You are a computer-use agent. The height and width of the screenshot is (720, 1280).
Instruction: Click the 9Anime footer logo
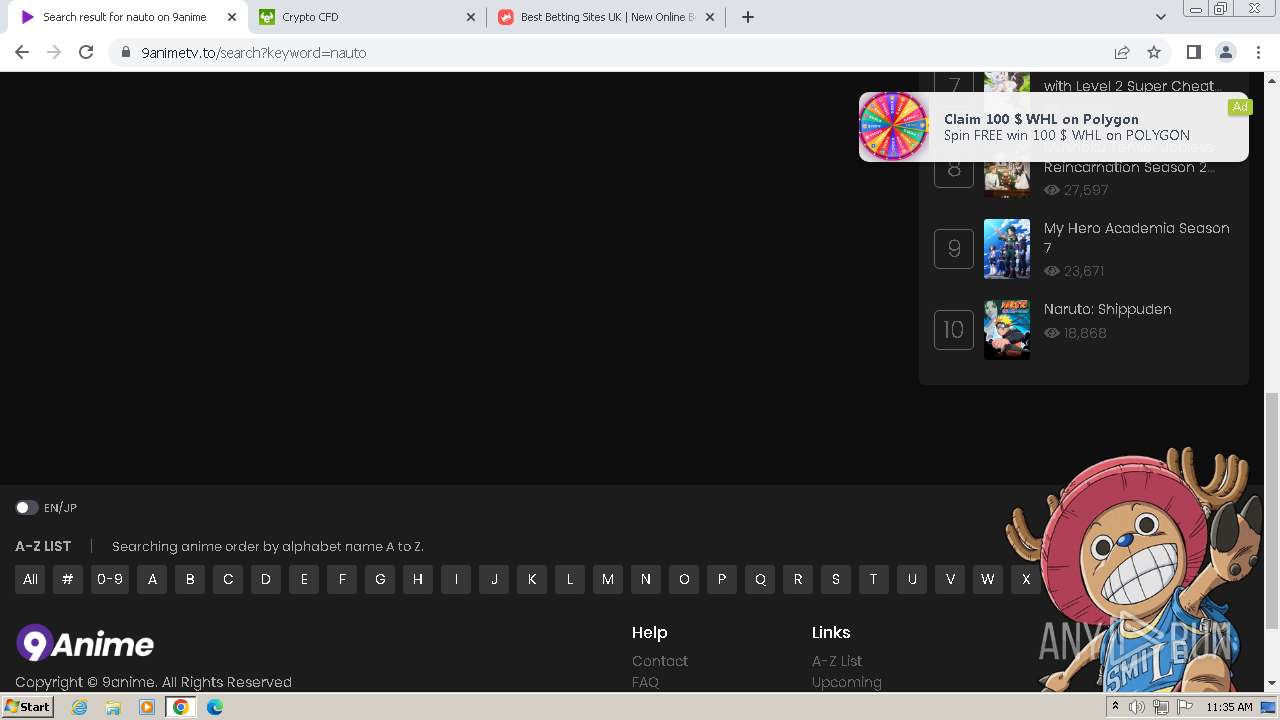click(x=85, y=643)
